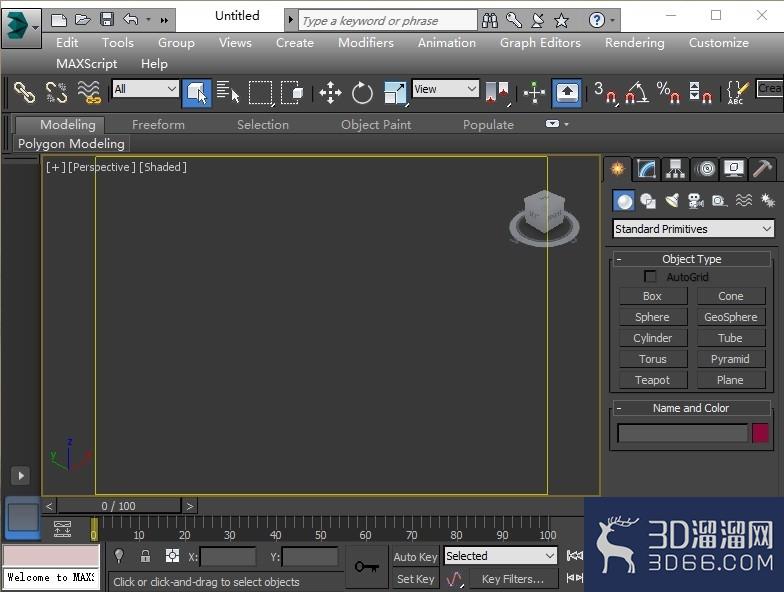Click the keyword search field
This screenshot has width=784, height=592.
point(388,20)
